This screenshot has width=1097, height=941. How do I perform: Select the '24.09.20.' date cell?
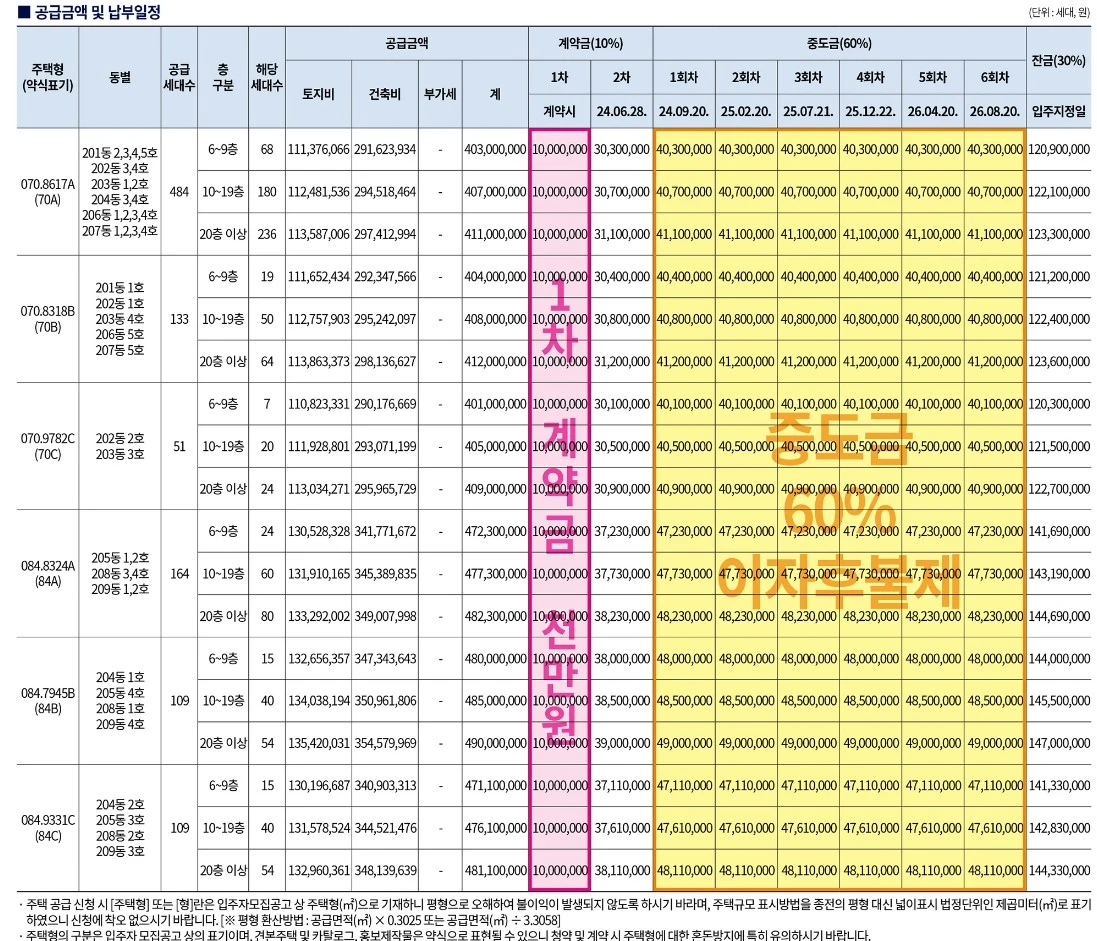click(684, 111)
